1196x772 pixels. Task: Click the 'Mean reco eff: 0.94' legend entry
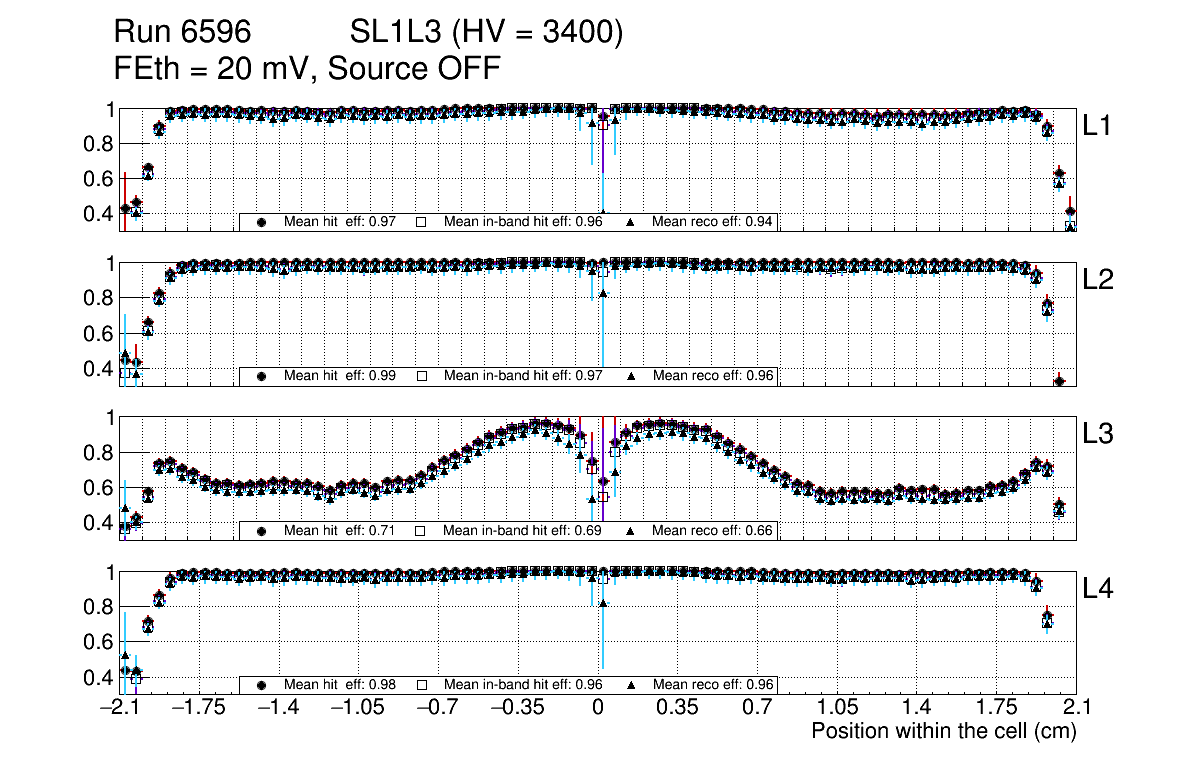(x=712, y=222)
